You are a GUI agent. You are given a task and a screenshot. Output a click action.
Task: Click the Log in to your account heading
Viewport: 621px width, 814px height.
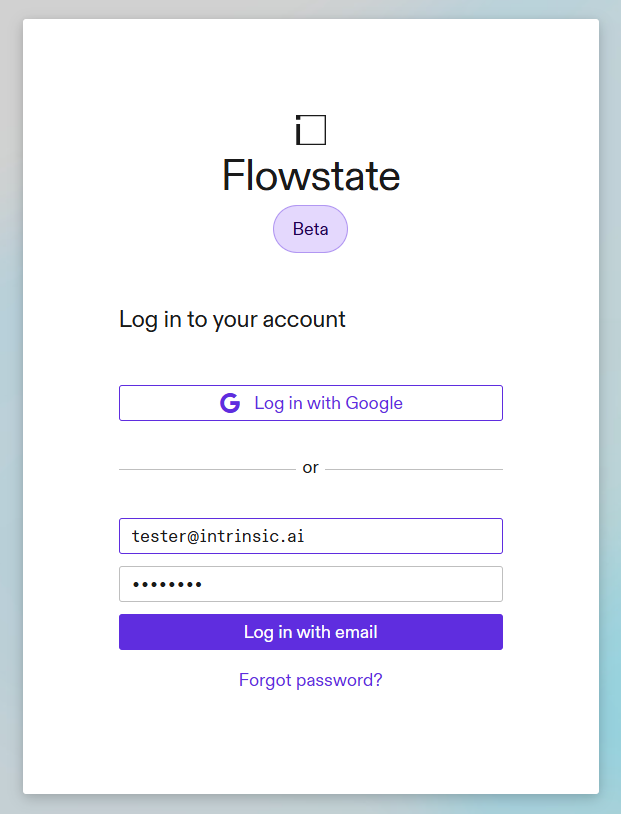[x=232, y=319]
